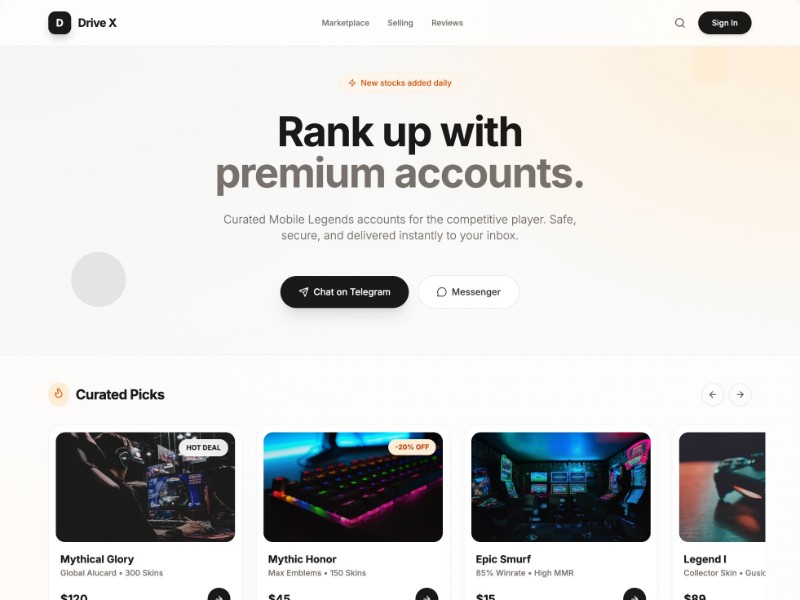
Task: Start a Chat on Telegram
Action: click(344, 292)
